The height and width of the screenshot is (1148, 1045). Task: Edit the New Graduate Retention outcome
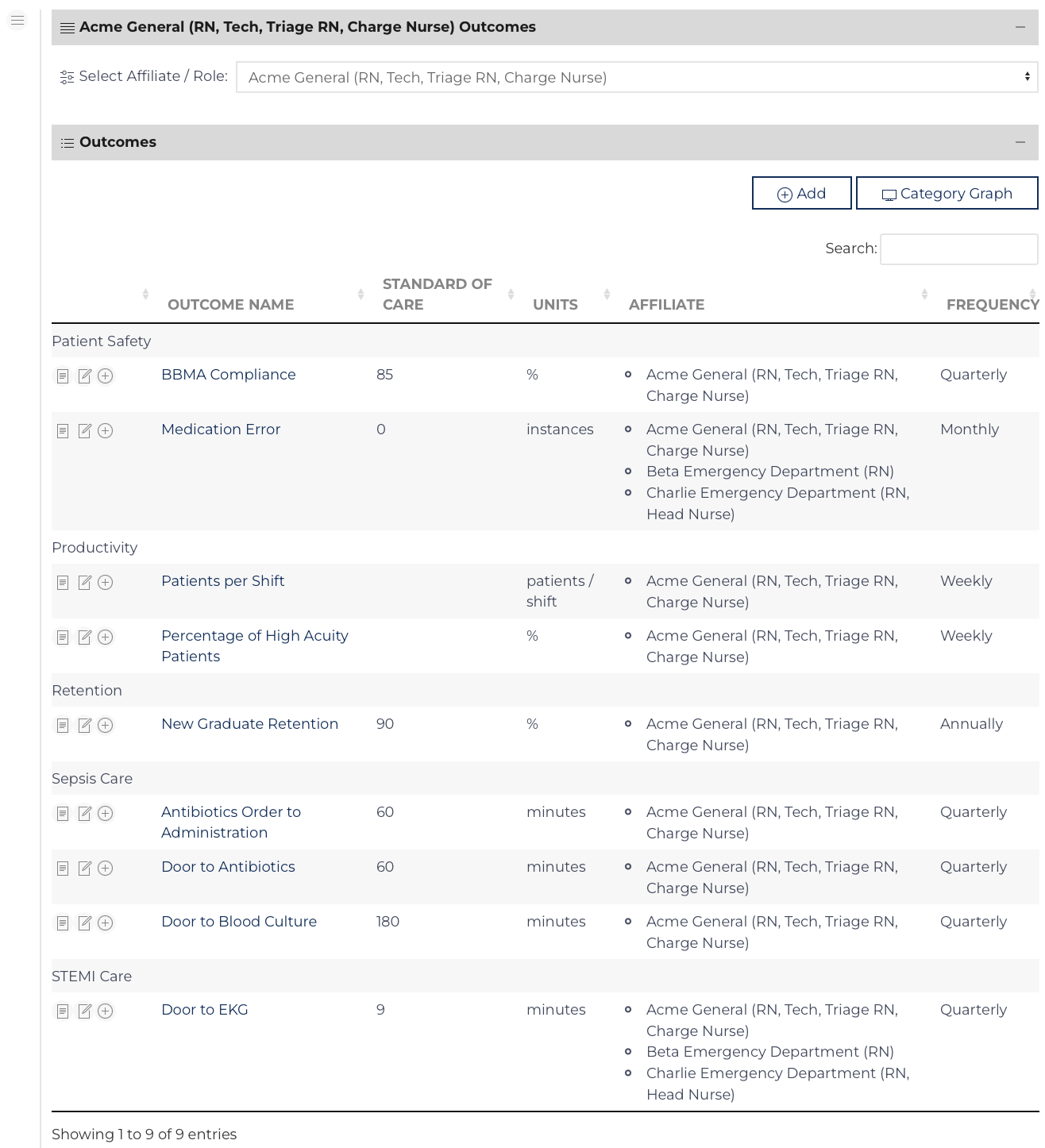(x=85, y=725)
